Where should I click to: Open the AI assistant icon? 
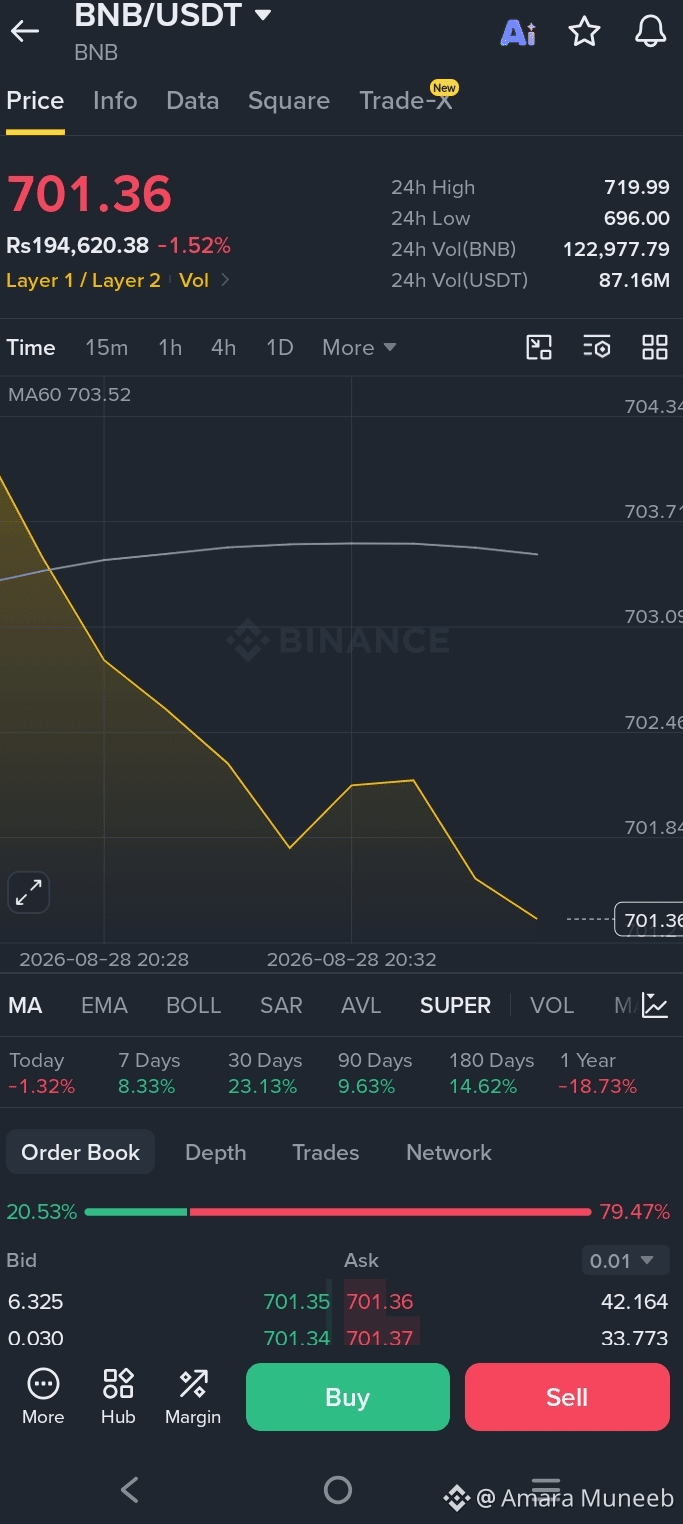518,32
